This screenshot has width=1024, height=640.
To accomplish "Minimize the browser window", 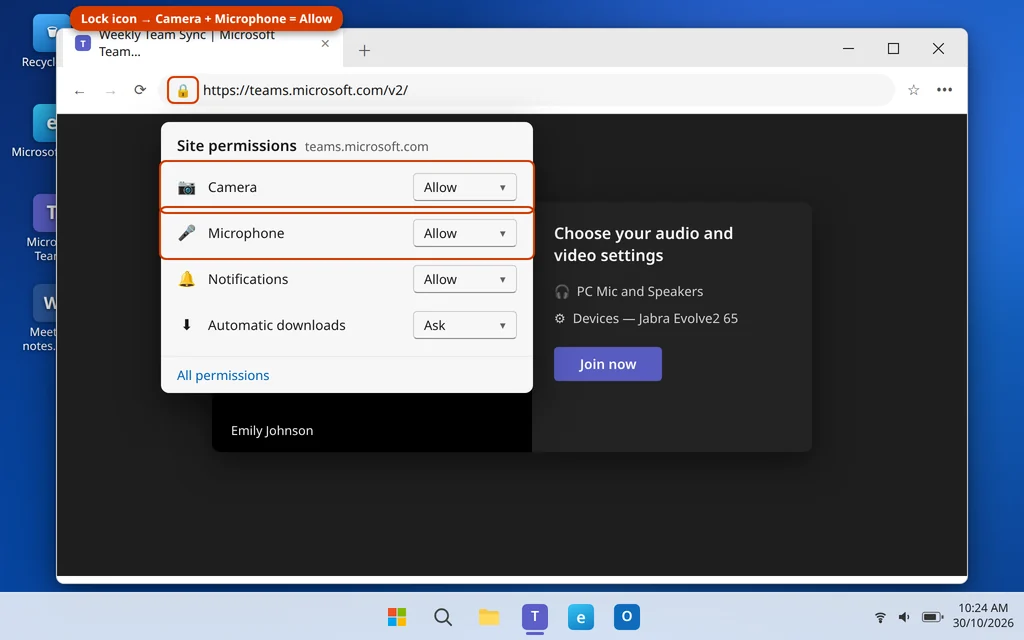I will pyautogui.click(x=848, y=48).
